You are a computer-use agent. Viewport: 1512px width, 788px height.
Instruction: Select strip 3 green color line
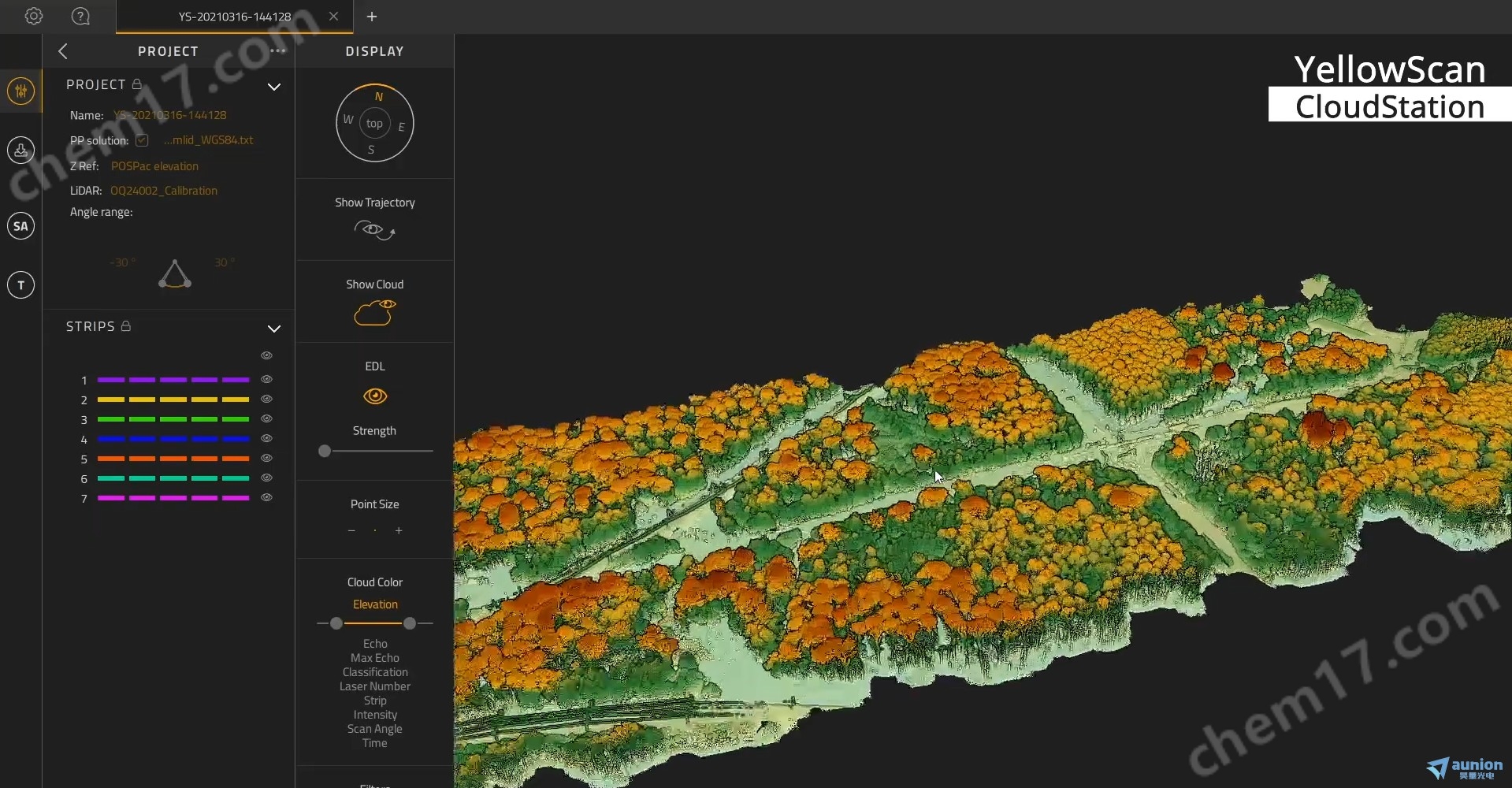(173, 419)
